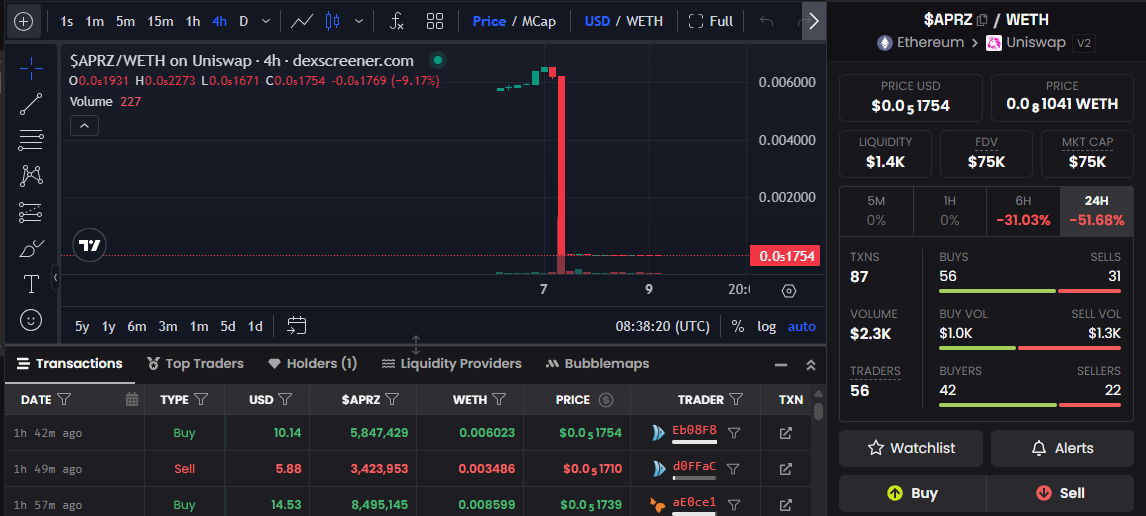Click the green Buy button
This screenshot has height=516, width=1146.
point(911,493)
